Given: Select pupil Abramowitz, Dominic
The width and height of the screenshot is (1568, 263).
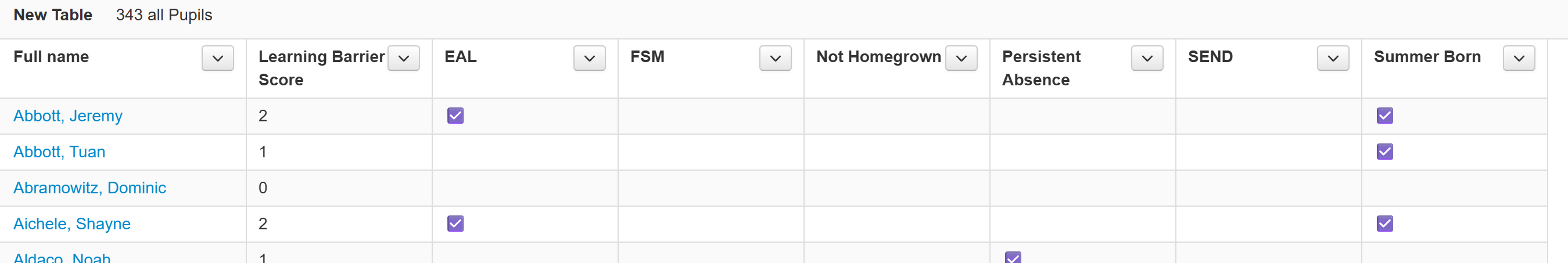Looking at the screenshot, I should coord(89,188).
